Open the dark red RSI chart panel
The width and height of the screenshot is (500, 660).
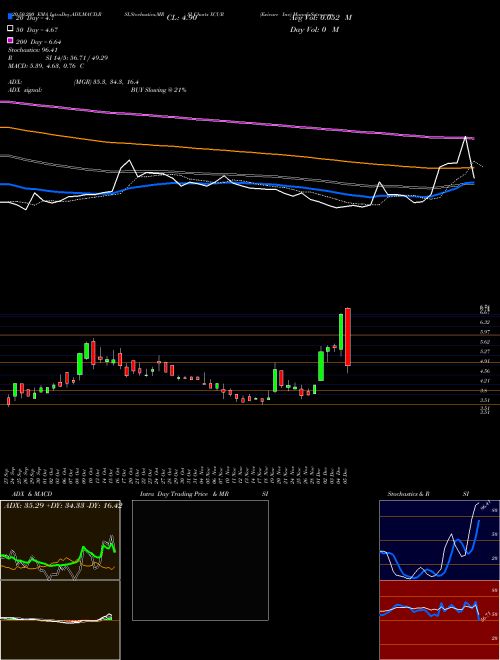point(439,620)
